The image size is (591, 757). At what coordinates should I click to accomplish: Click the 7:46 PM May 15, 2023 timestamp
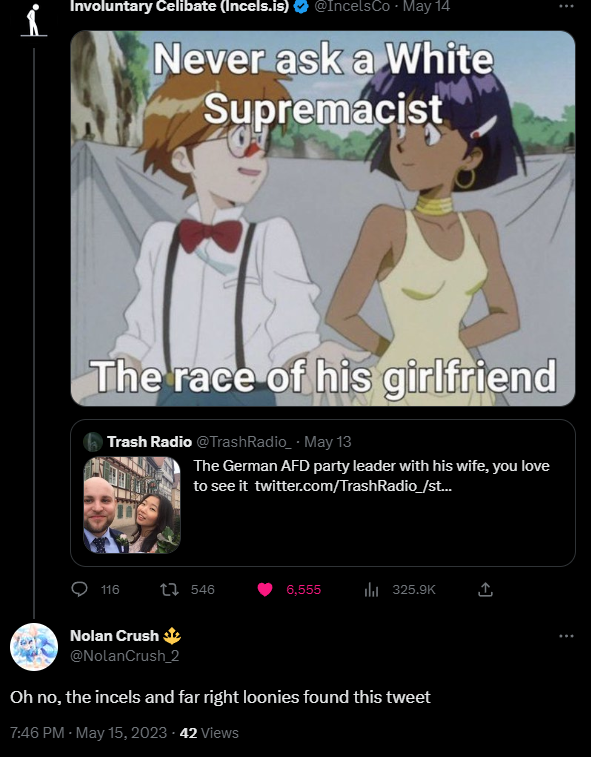click(88, 733)
